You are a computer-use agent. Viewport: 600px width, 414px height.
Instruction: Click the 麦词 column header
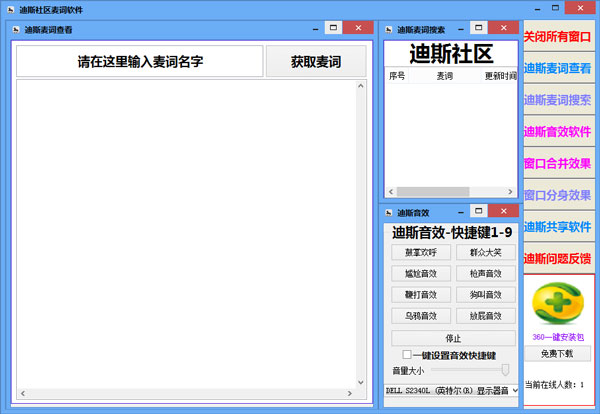pyautogui.click(x=445, y=76)
